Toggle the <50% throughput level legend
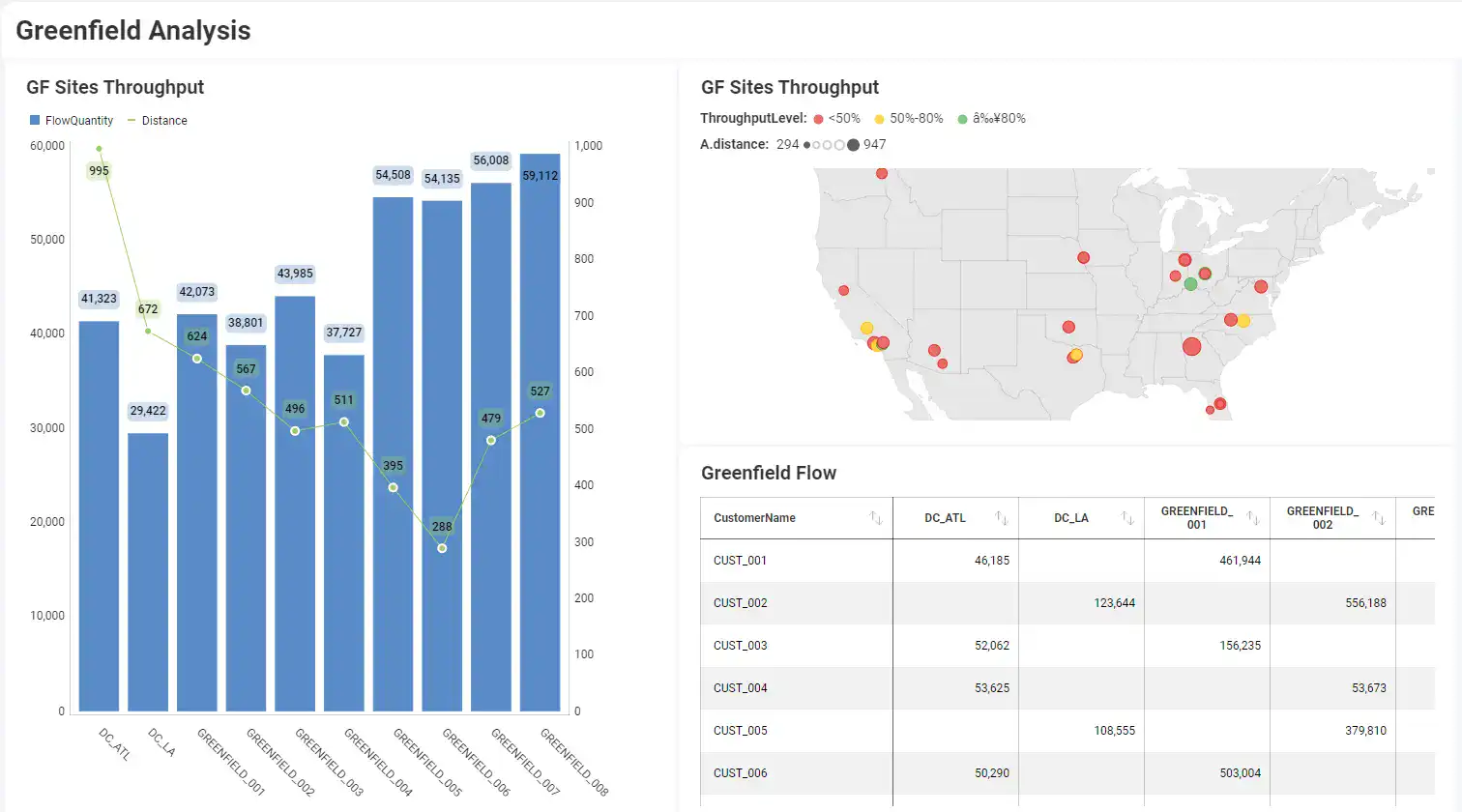 coord(837,119)
